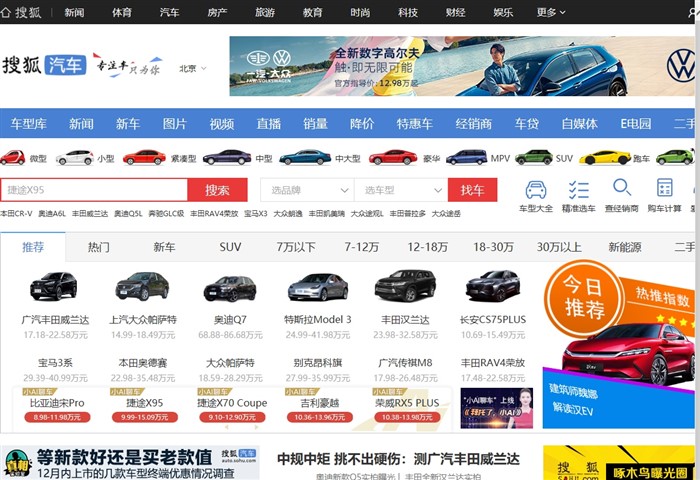Screen dimensions: 700x480
Task: Open the 查经销商 magnifier icon
Action: pyautogui.click(x=622, y=188)
